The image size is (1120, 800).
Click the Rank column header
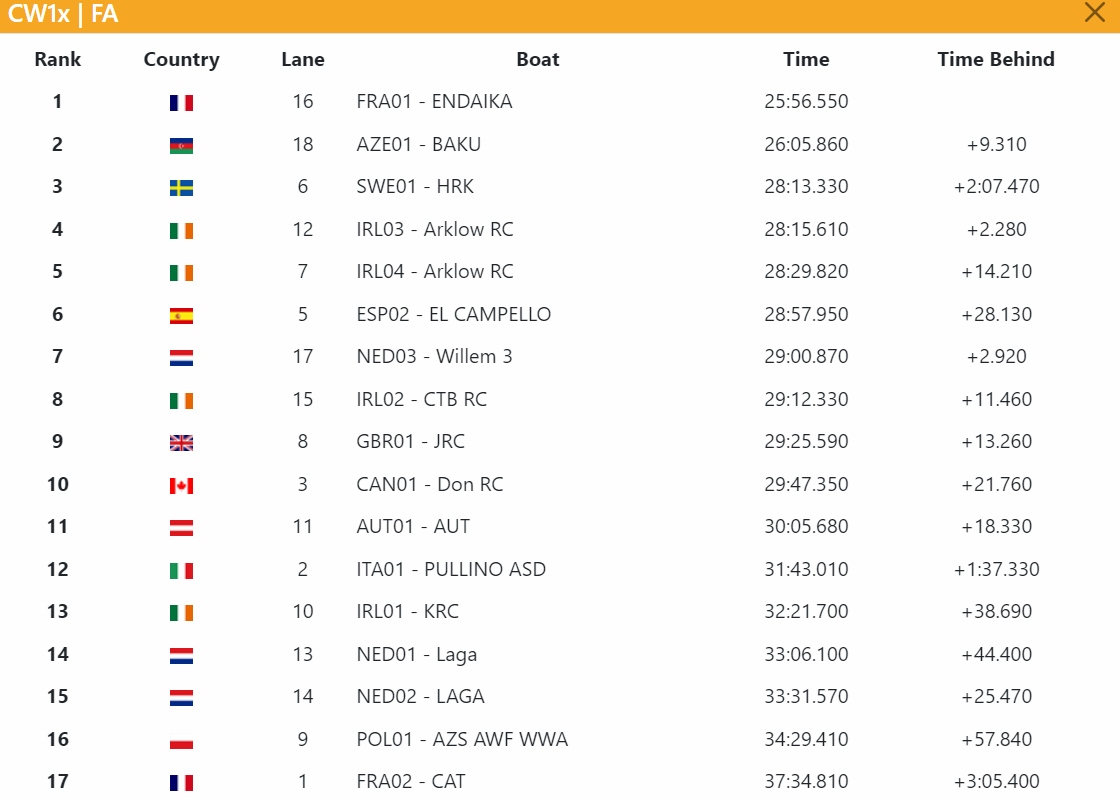(58, 59)
